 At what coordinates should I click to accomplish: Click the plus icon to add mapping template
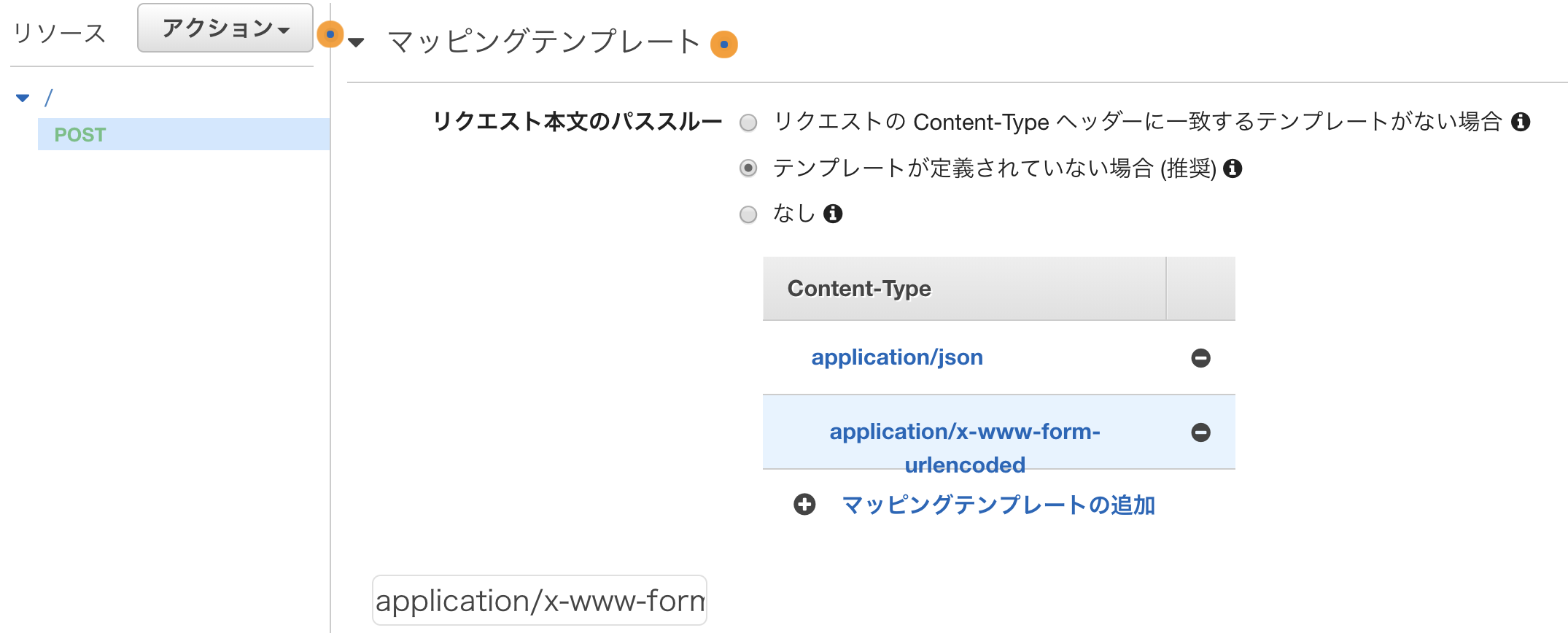tap(804, 505)
